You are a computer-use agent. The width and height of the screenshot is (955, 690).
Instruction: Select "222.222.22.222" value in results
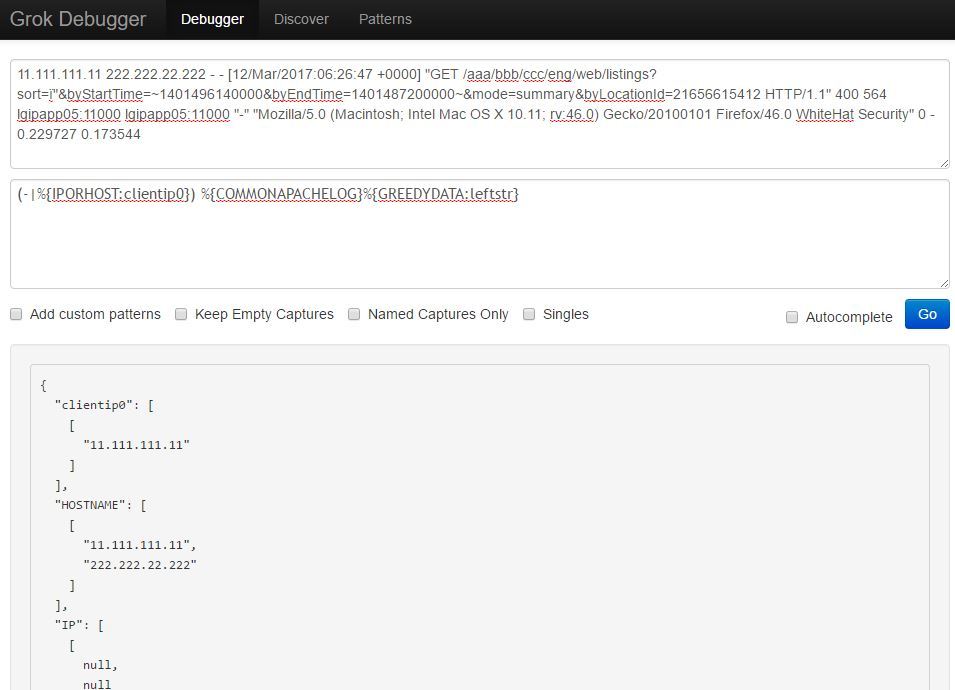click(x=140, y=565)
